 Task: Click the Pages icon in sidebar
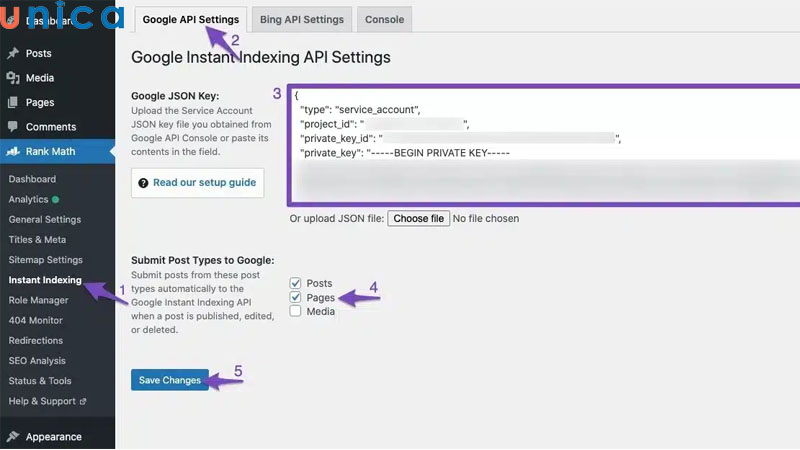pyautogui.click(x=13, y=102)
